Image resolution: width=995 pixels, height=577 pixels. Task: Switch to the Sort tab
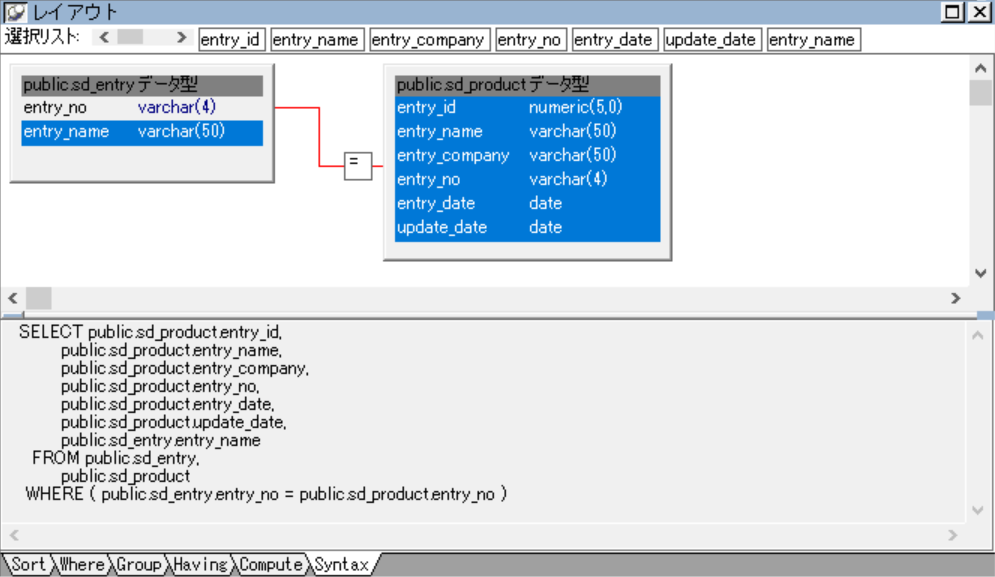pyautogui.click(x=28, y=565)
